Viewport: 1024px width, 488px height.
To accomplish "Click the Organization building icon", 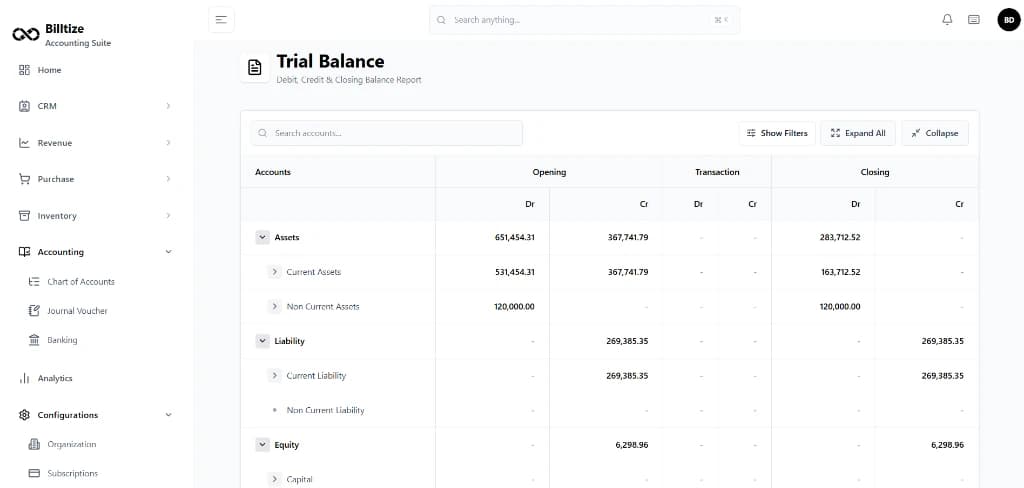I will coord(34,444).
